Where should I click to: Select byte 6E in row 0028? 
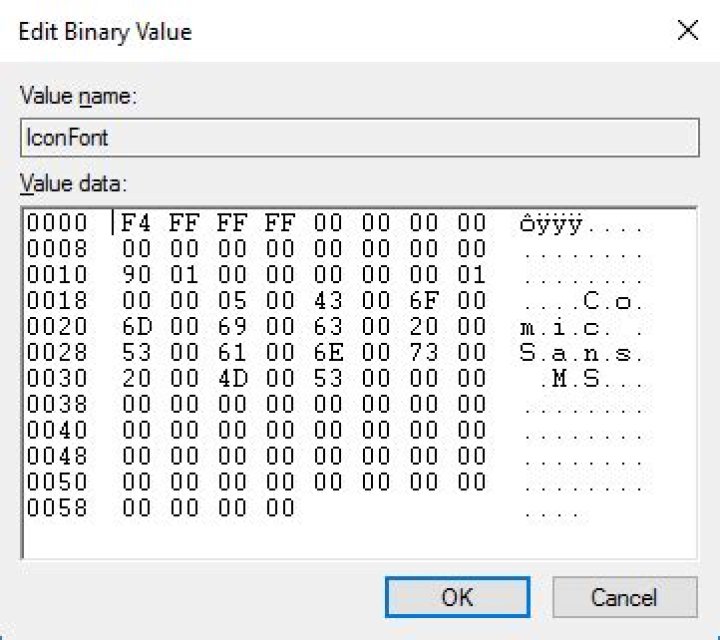[328, 353]
